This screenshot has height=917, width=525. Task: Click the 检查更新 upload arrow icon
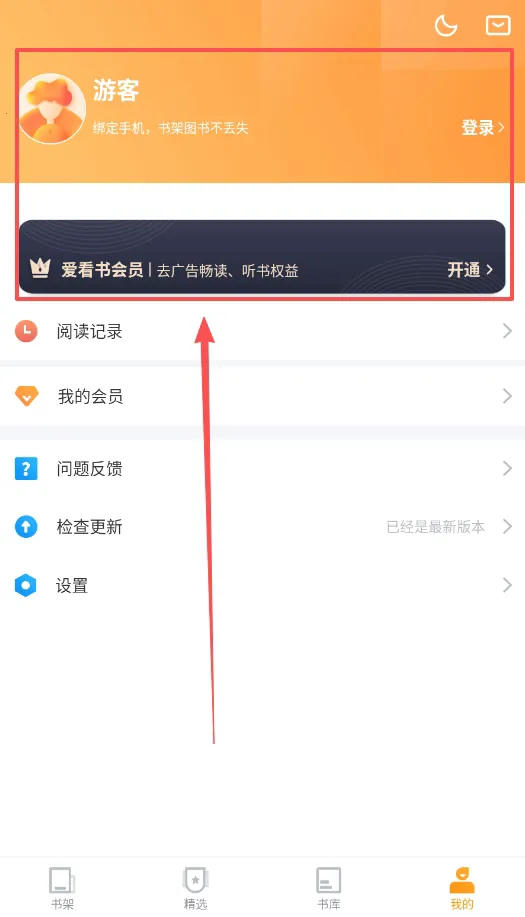pos(26,527)
